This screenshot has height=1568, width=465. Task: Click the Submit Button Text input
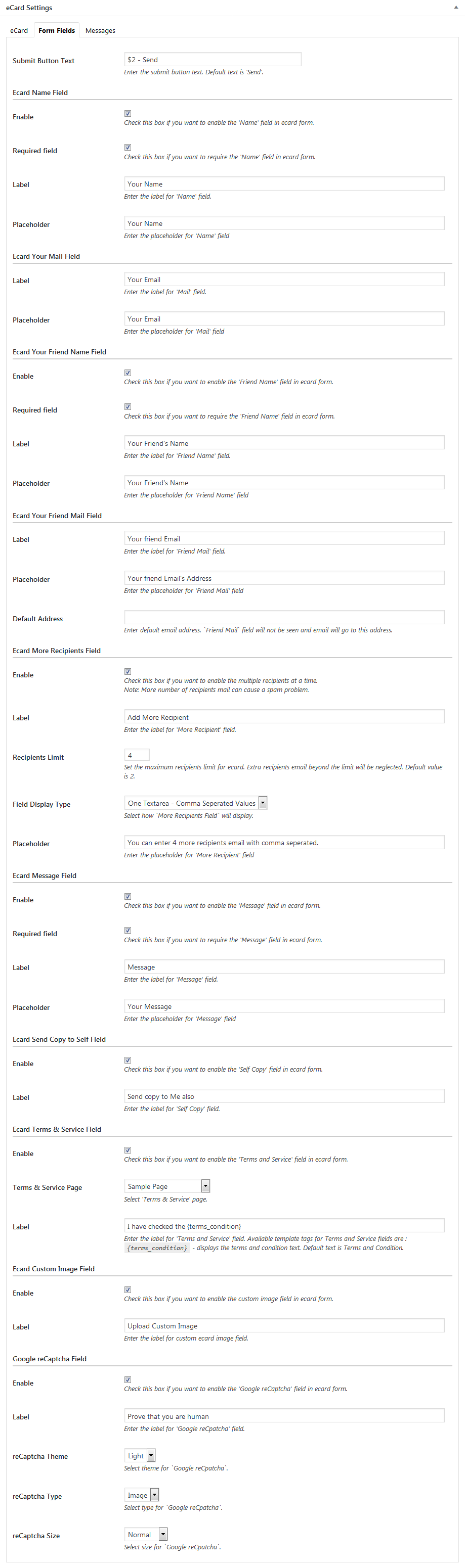(x=212, y=59)
